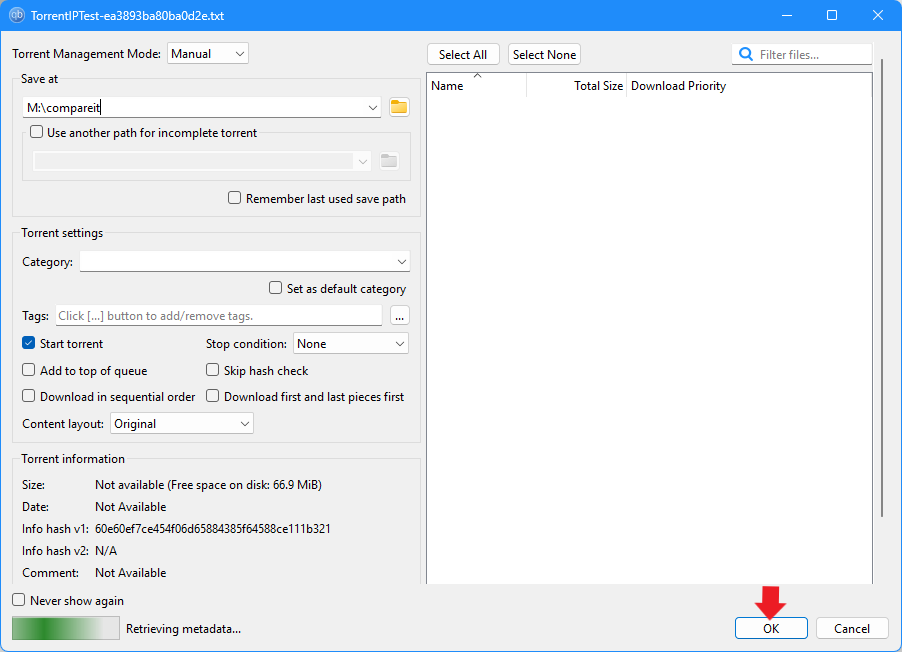Expand the Save at path dropdown
Viewport: 902px width, 652px height.
(372, 106)
